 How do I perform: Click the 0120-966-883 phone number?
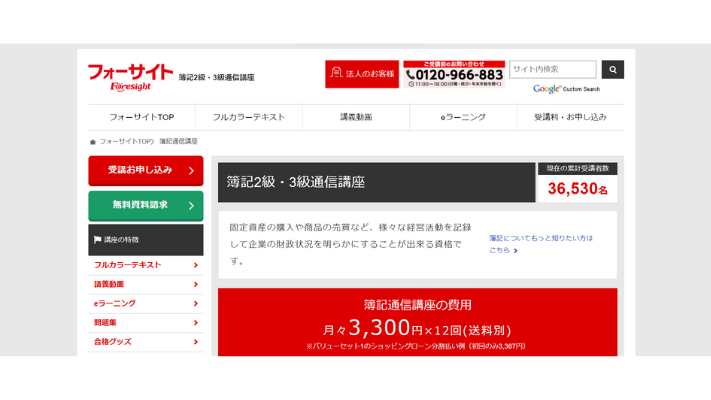459,75
